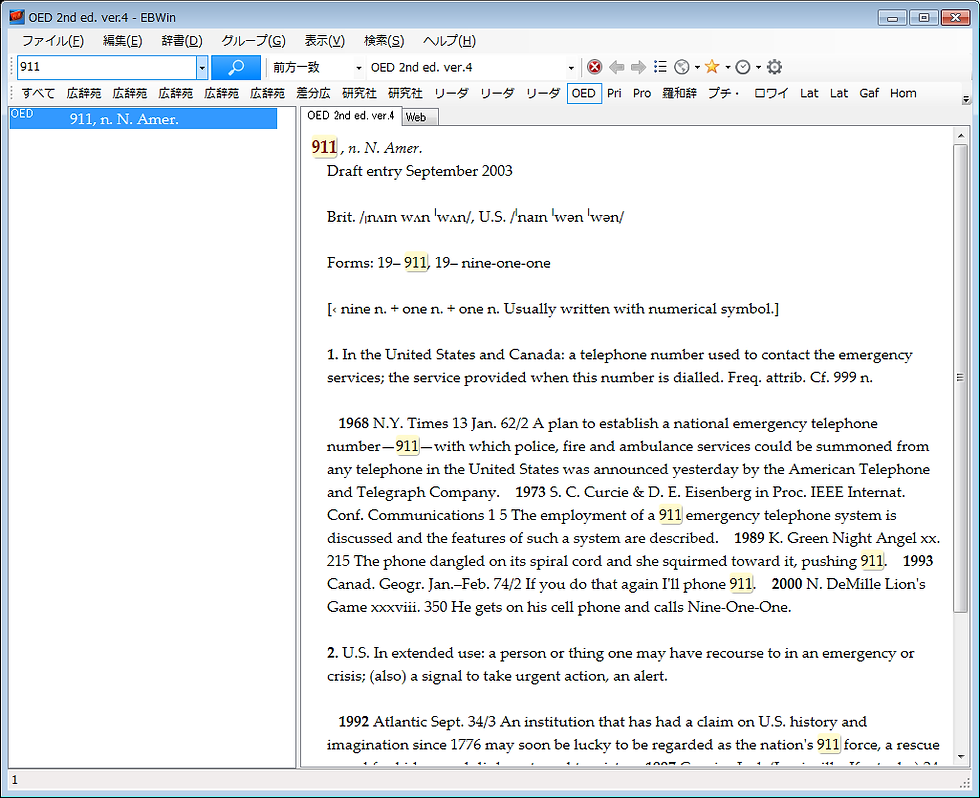Click the 'Cf. 999 n.' cross-reference text
The width and height of the screenshot is (980, 798).
click(x=841, y=377)
